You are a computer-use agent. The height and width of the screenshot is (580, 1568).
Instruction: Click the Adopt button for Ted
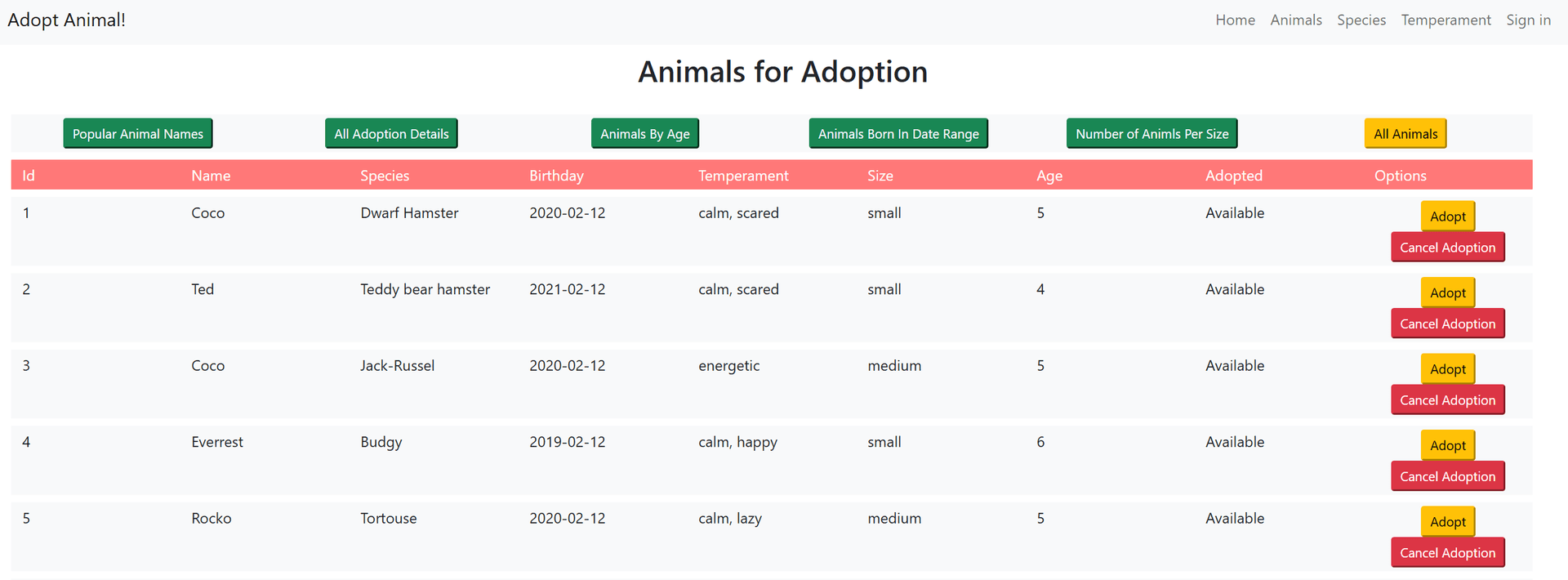(1448, 293)
